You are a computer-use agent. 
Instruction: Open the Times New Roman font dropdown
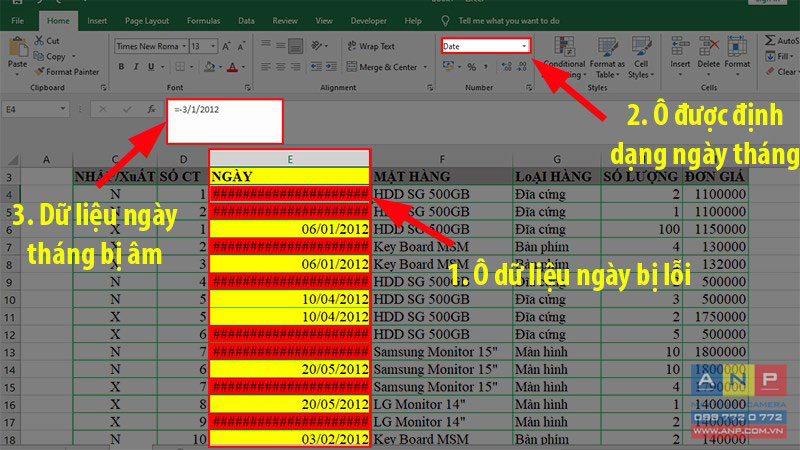184,46
